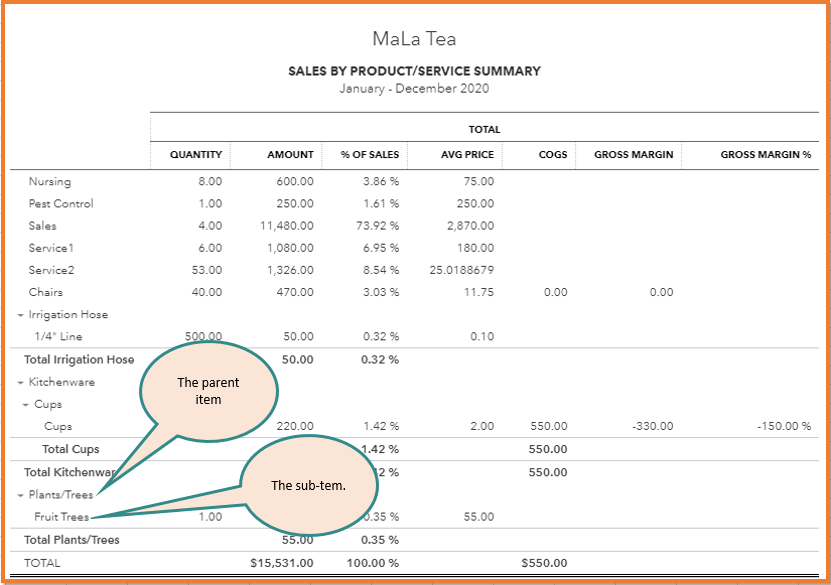Select the COGS column header
The image size is (831, 585).
(x=554, y=155)
